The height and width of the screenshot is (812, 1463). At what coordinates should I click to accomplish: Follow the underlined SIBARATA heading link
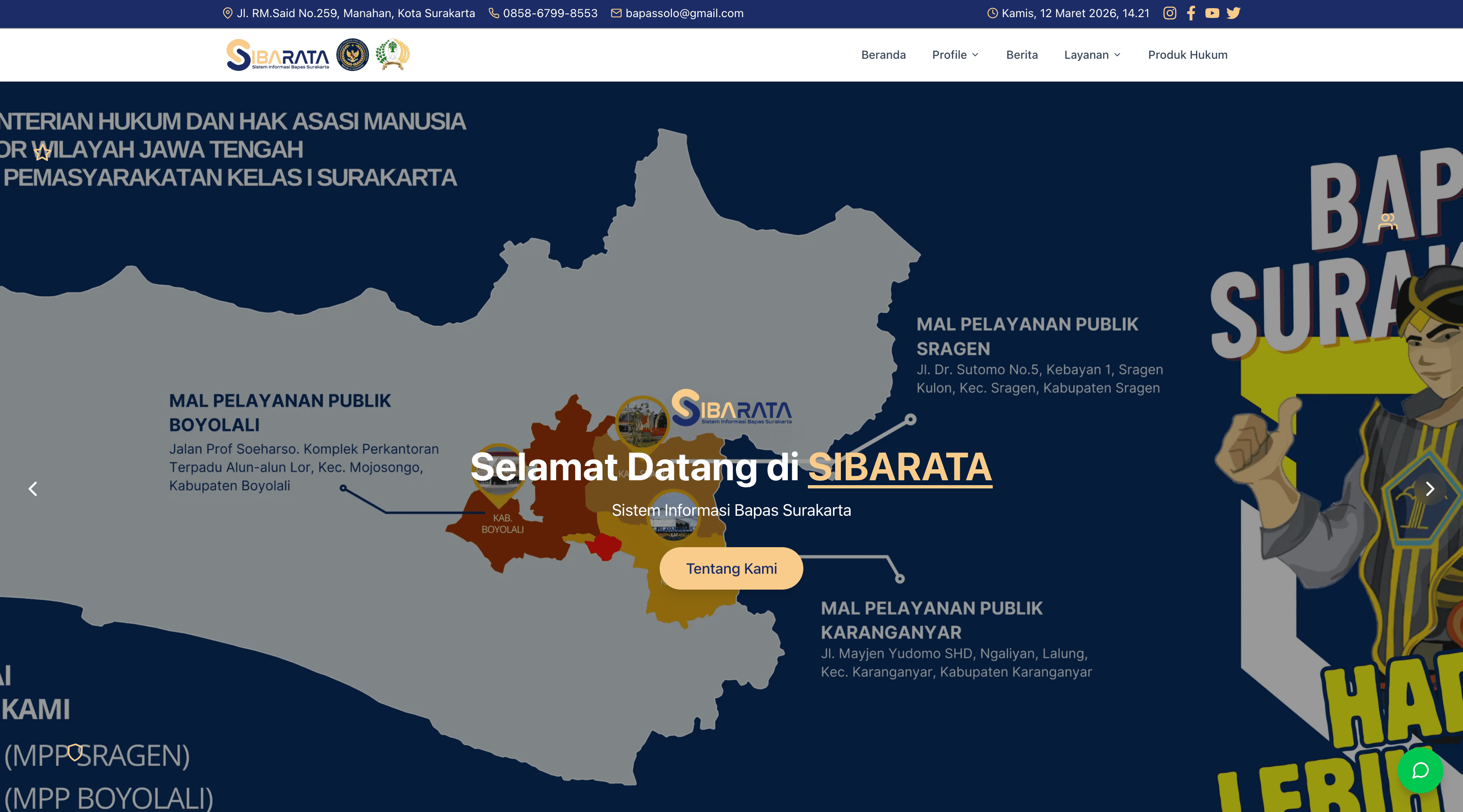[900, 467]
